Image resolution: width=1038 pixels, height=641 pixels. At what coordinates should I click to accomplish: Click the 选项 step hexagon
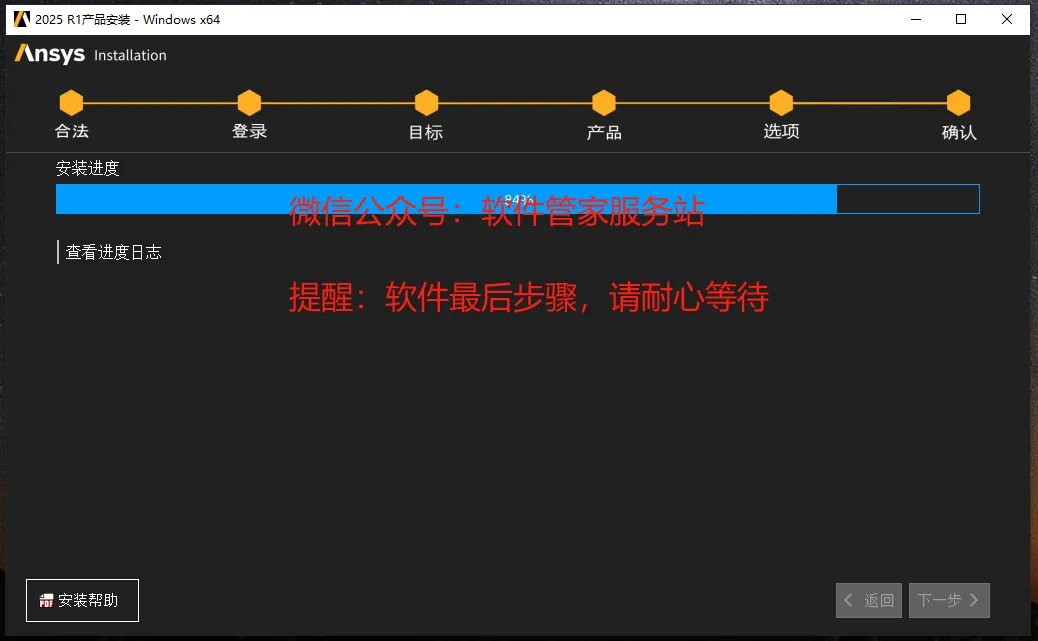point(781,103)
